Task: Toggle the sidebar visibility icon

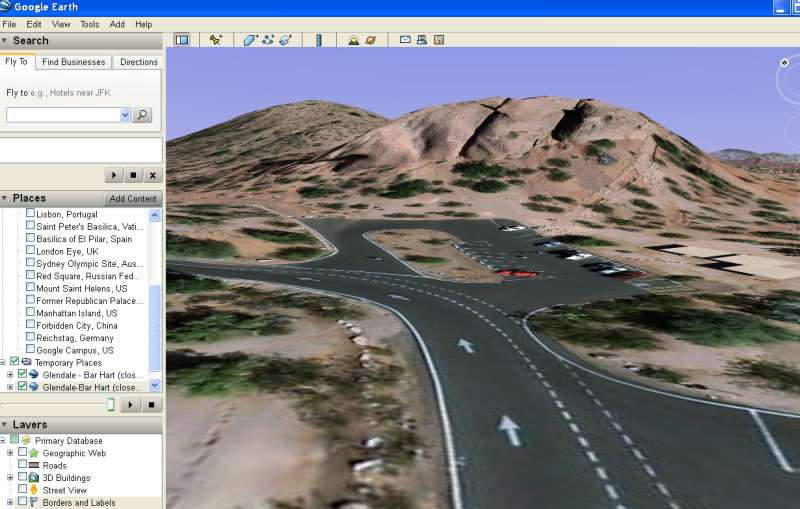Action: (182, 40)
